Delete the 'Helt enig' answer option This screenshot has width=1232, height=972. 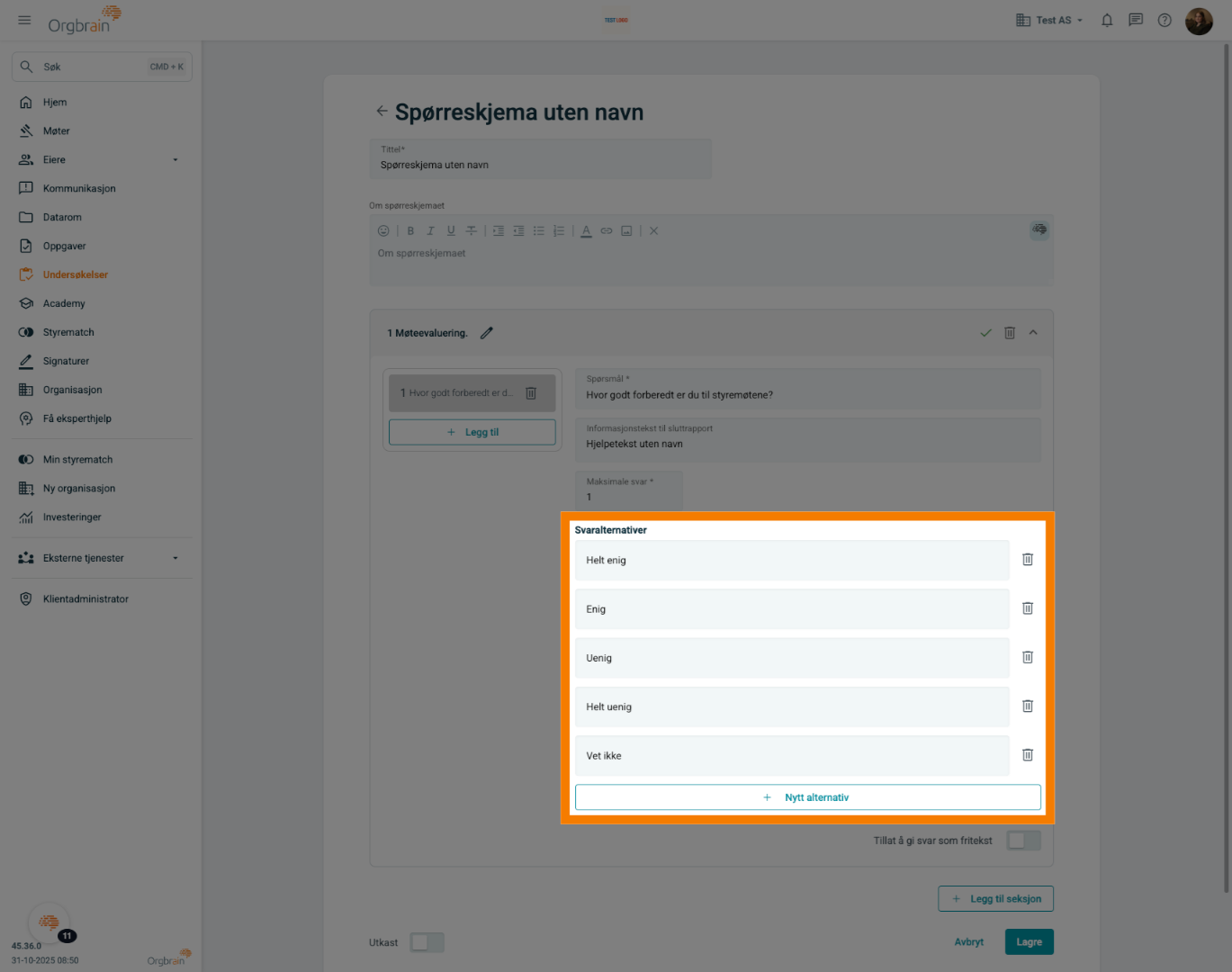(1027, 560)
